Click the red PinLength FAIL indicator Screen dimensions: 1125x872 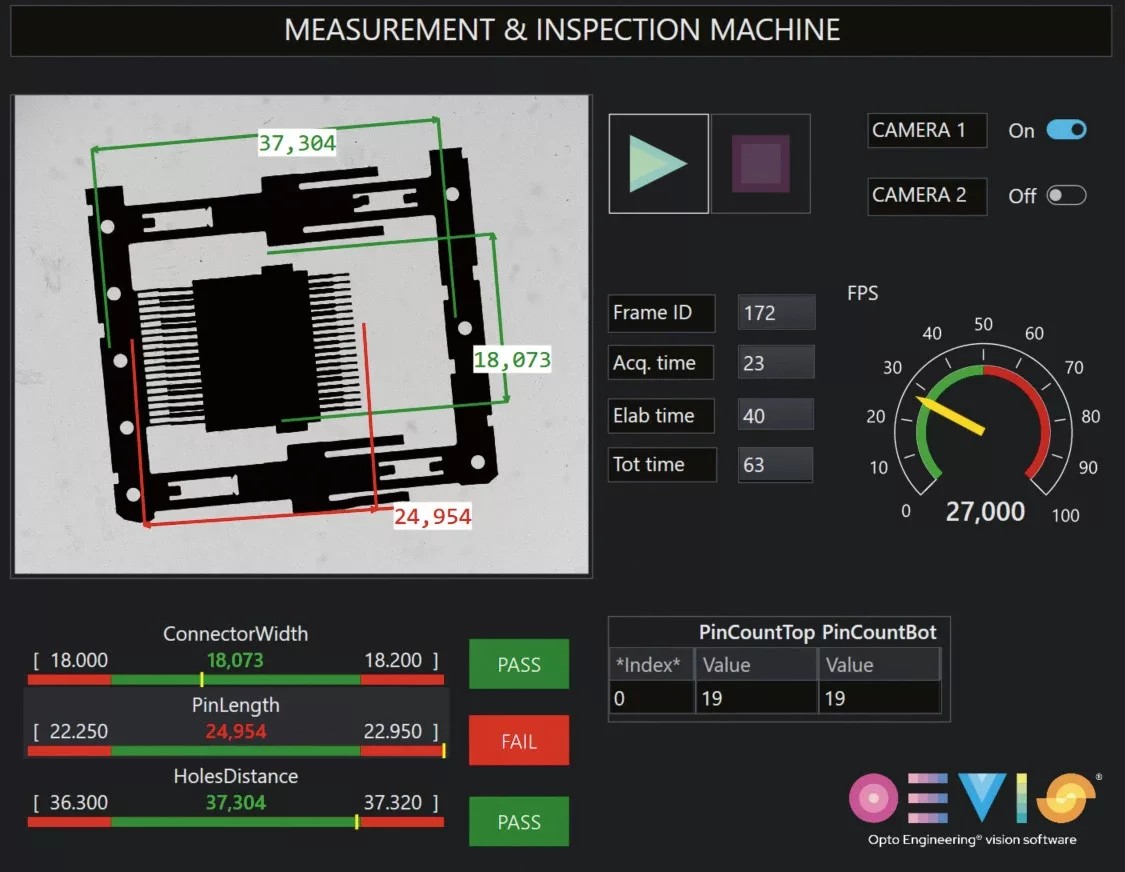point(518,741)
